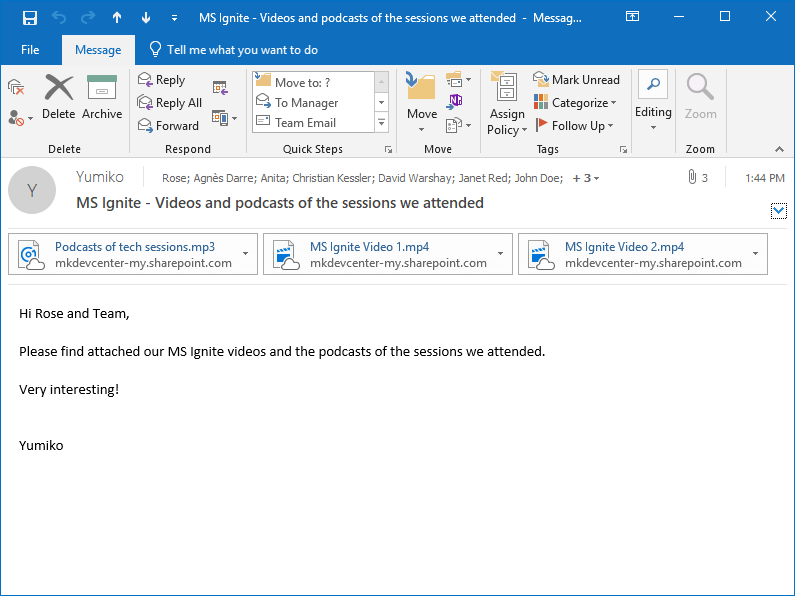Image resolution: width=795 pixels, height=596 pixels.
Task: Click the "Very interesting!" line in body
Action: pyautogui.click(x=69, y=390)
